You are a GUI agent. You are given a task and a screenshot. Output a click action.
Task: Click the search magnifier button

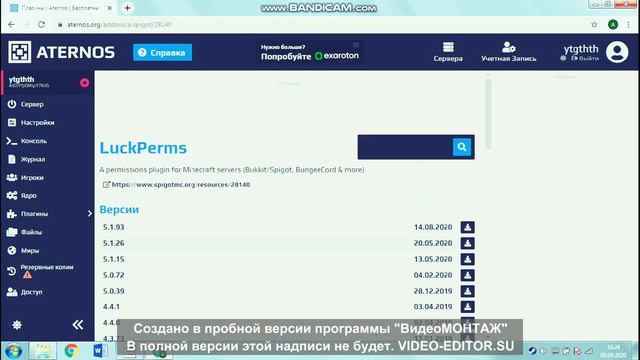coord(462,147)
